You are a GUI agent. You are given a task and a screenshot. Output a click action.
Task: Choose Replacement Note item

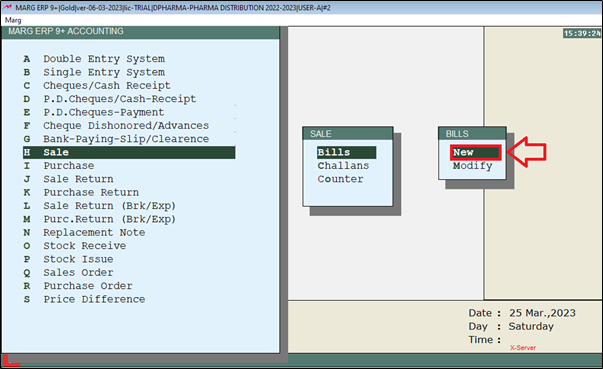coord(94,233)
